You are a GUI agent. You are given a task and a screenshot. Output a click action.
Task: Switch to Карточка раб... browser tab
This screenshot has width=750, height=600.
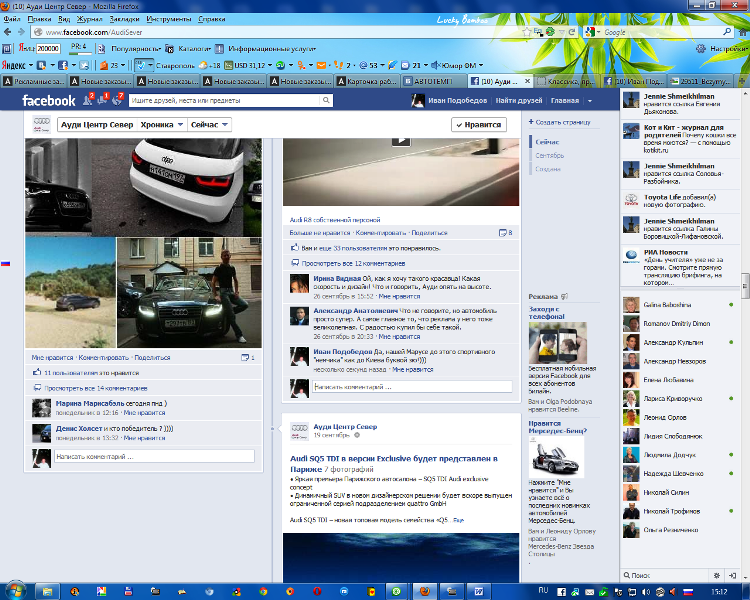pyautogui.click(x=368, y=81)
